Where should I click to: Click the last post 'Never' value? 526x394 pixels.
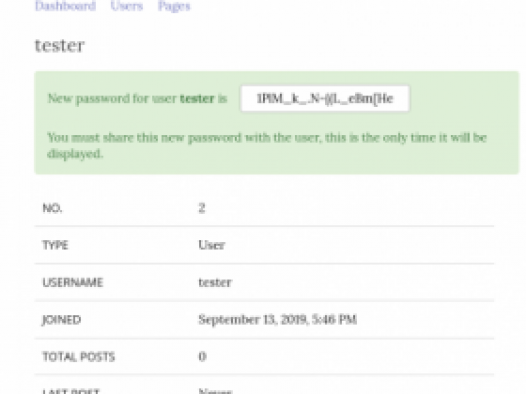pyautogui.click(x=215, y=391)
